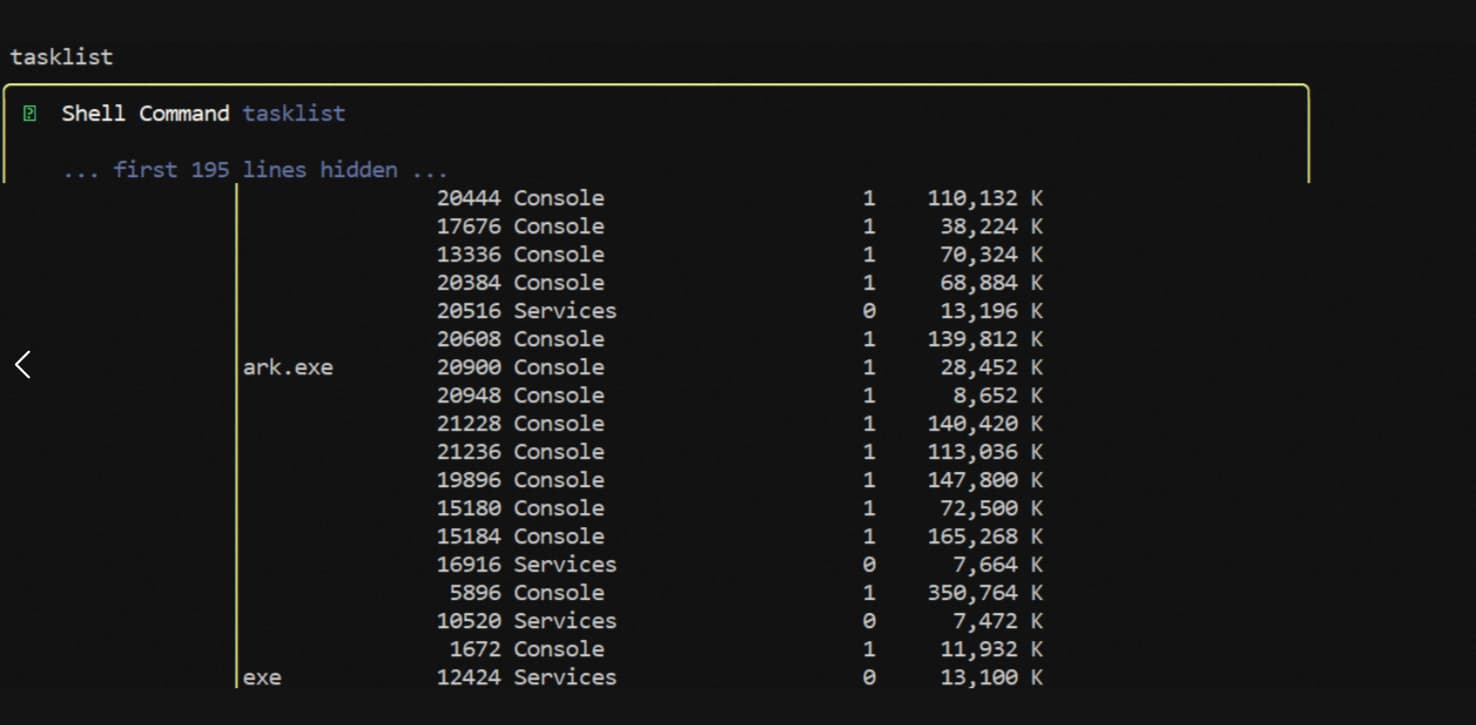The image size is (1476, 725).
Task: Click the PID 20444 entry
Action: tap(468, 199)
